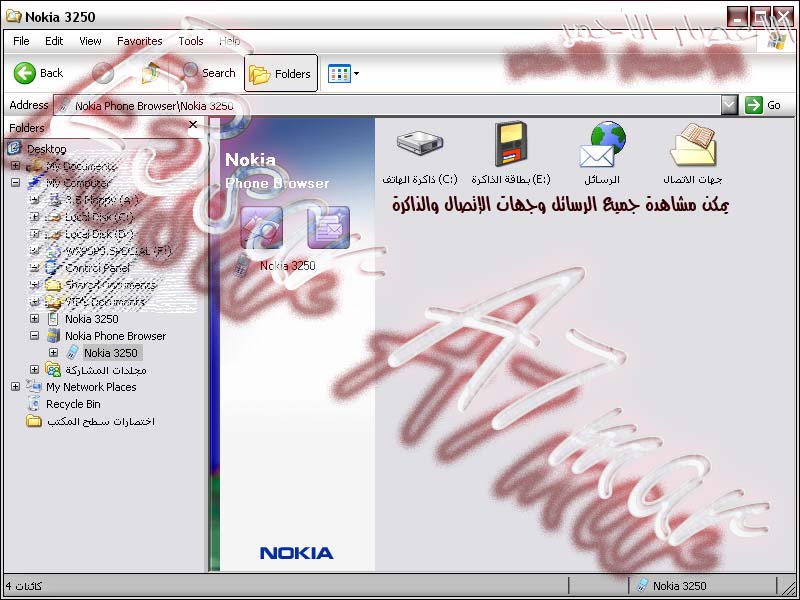Open the contacts folder icon
Viewport: 800px width, 600px height.
693,145
